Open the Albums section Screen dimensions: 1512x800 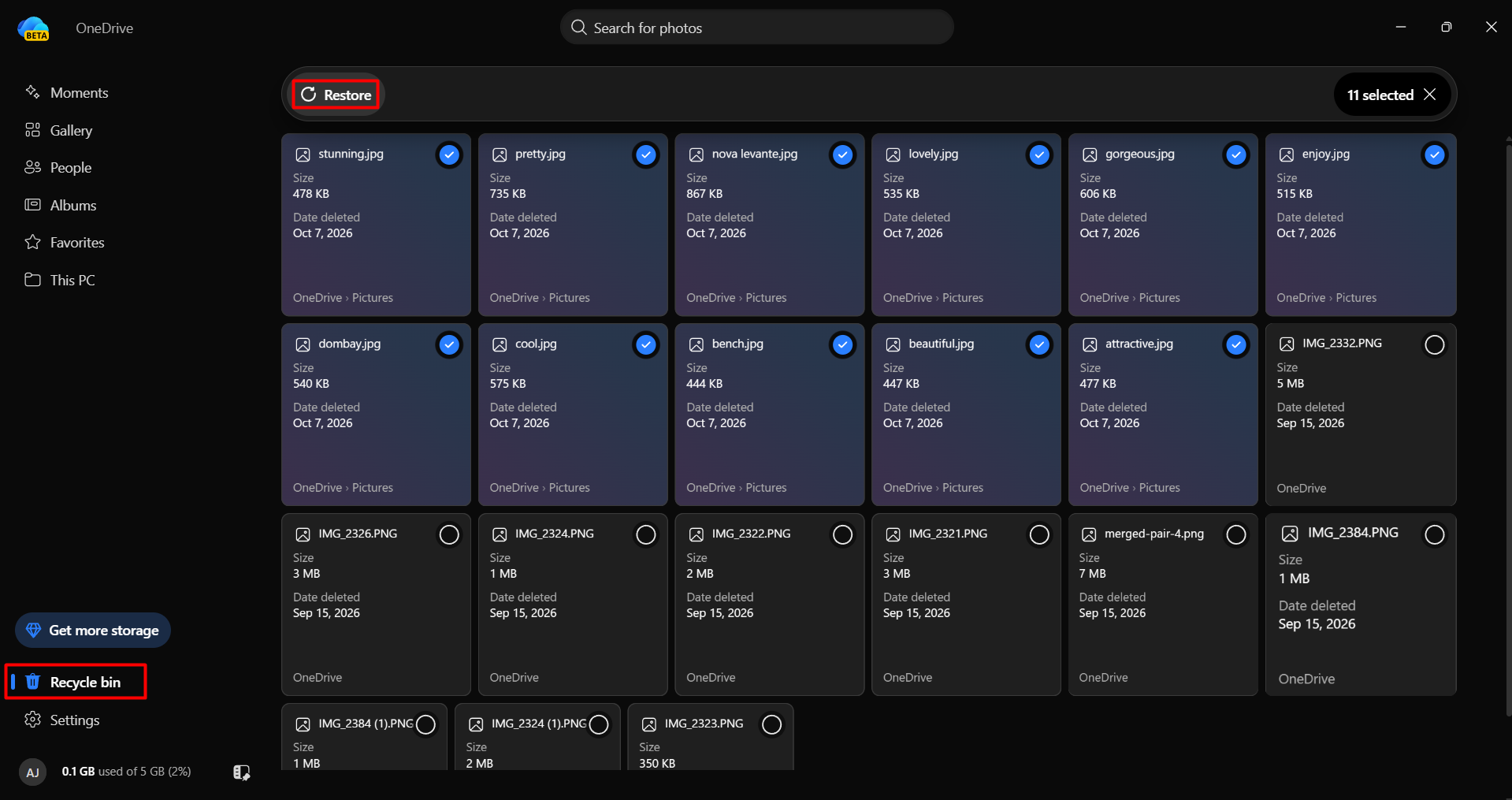coord(60,205)
